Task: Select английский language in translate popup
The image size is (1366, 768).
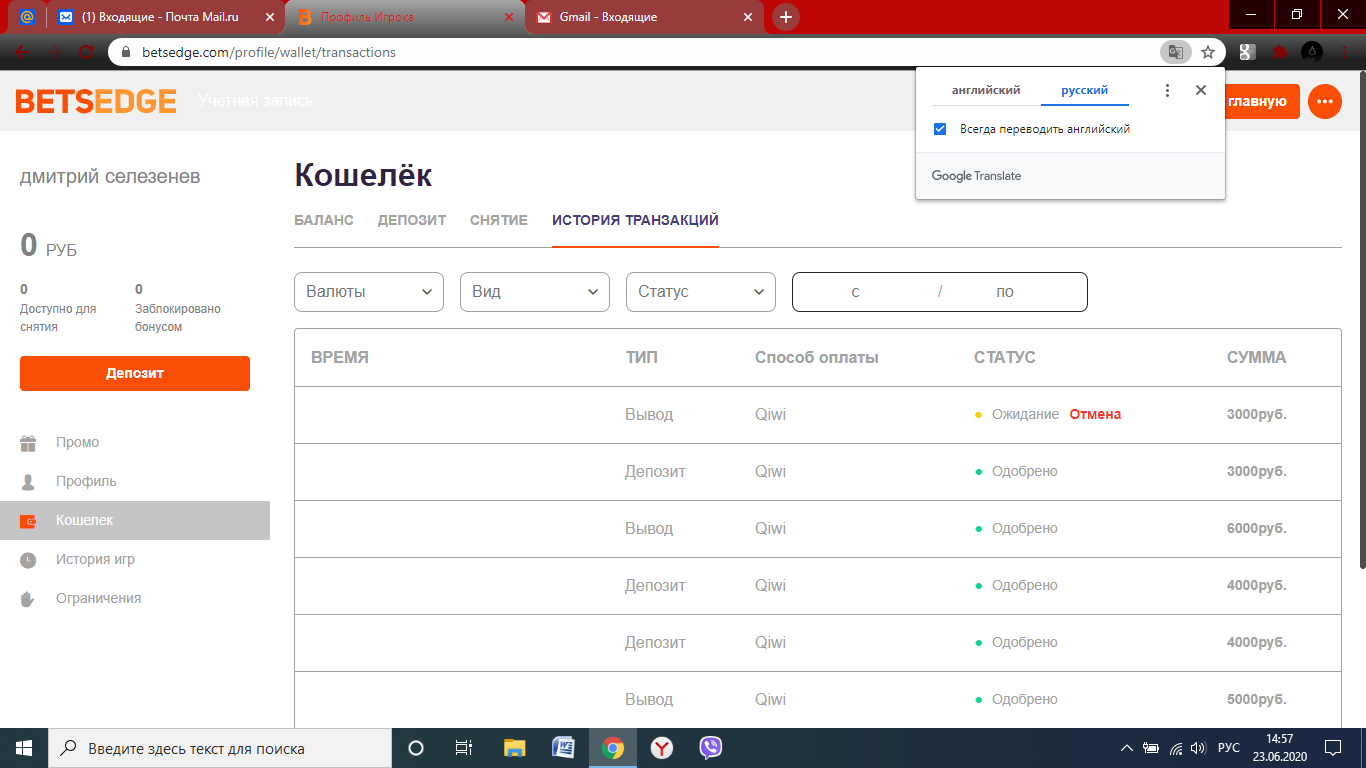Action: coord(986,90)
